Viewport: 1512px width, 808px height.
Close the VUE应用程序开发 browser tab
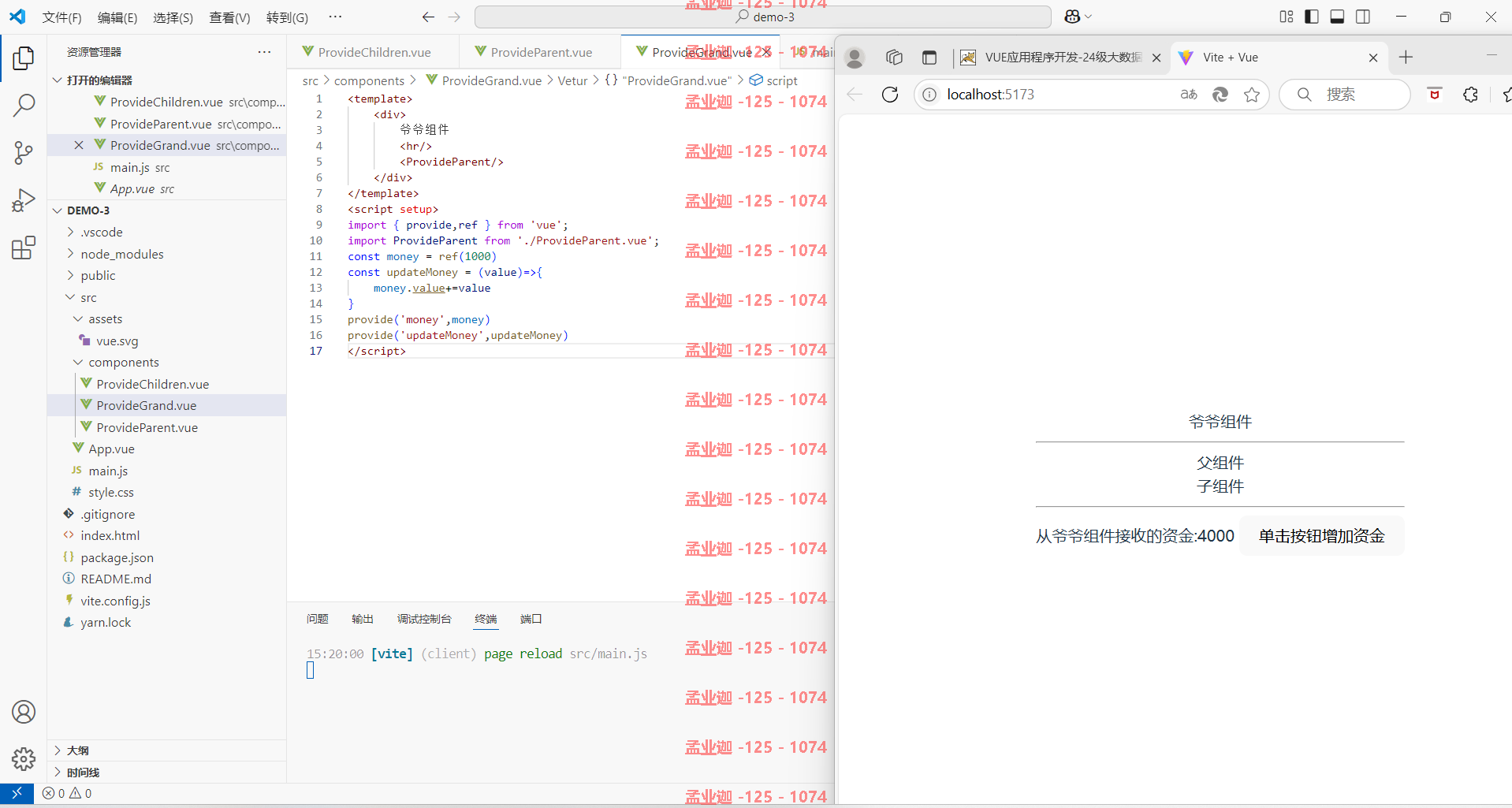[x=1156, y=58]
